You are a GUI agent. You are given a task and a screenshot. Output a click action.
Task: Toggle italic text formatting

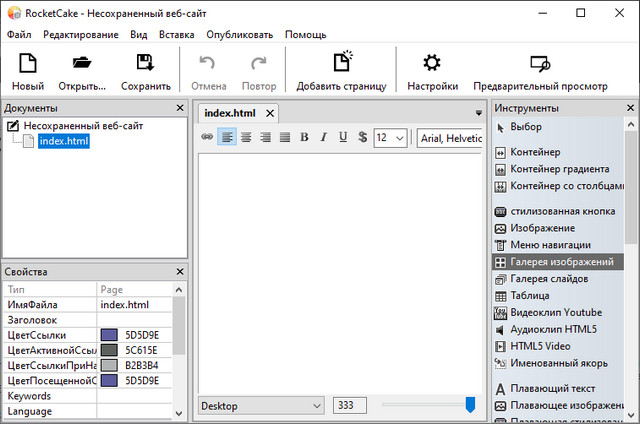[x=324, y=137]
